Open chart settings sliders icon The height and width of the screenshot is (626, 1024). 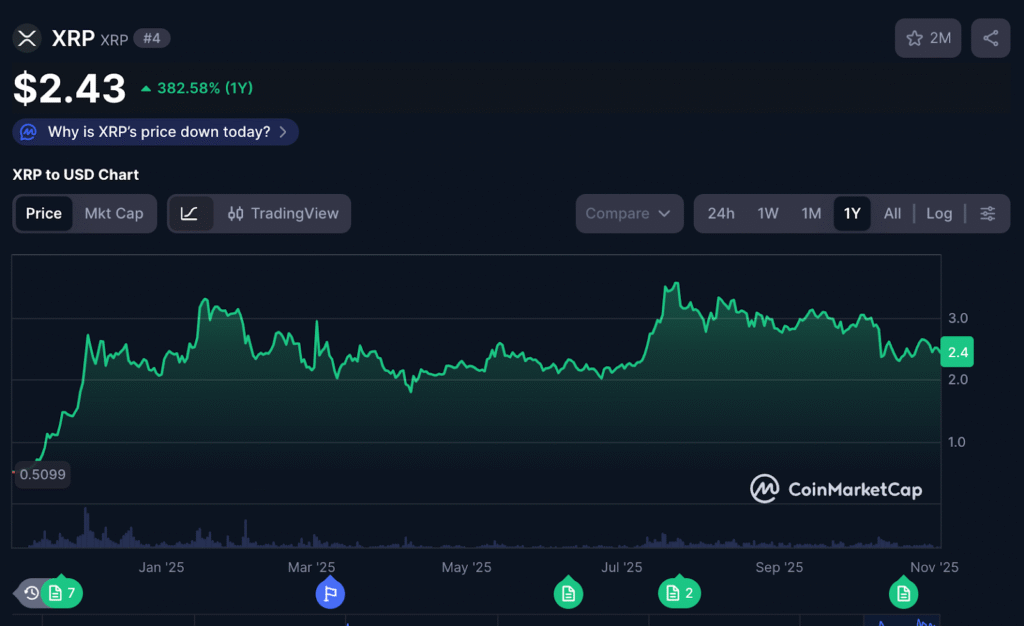(987, 213)
